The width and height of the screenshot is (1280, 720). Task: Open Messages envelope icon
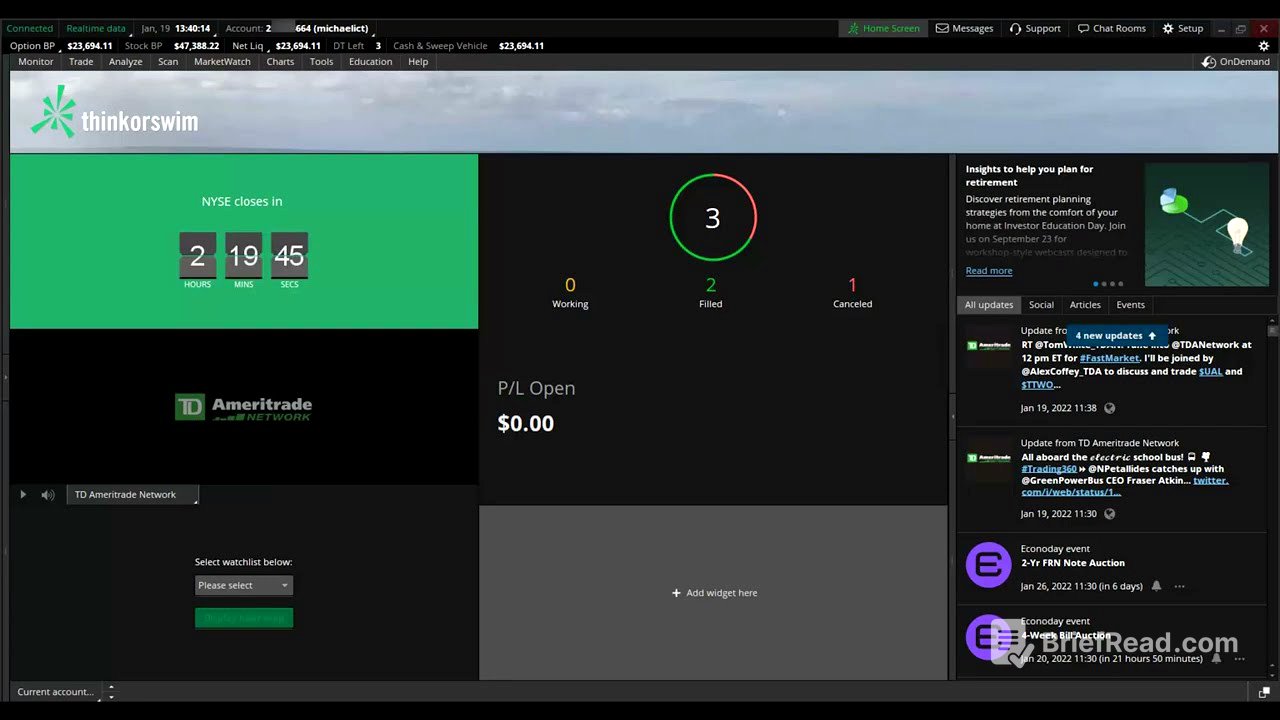click(942, 29)
